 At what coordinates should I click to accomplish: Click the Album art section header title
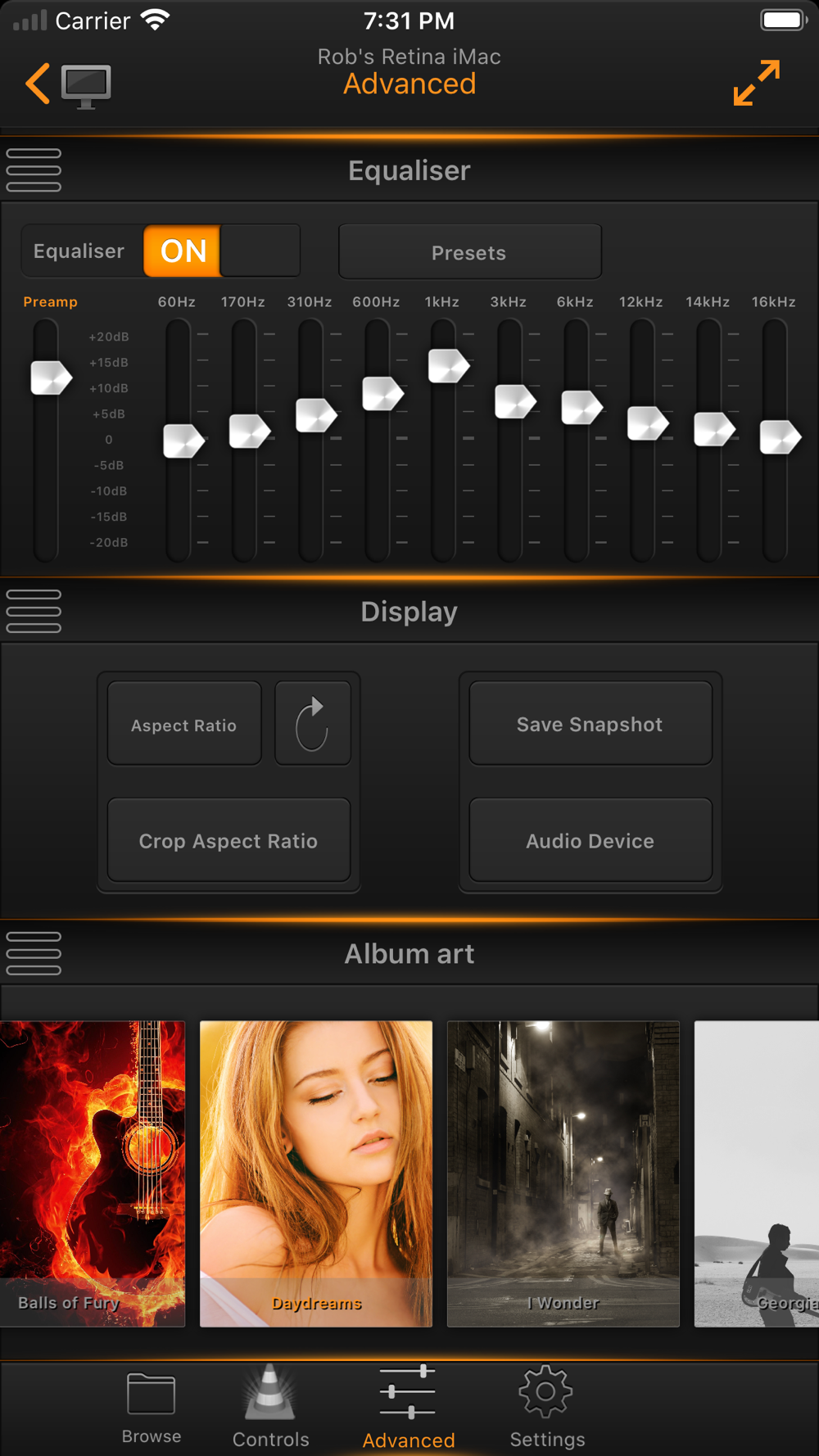click(x=409, y=954)
